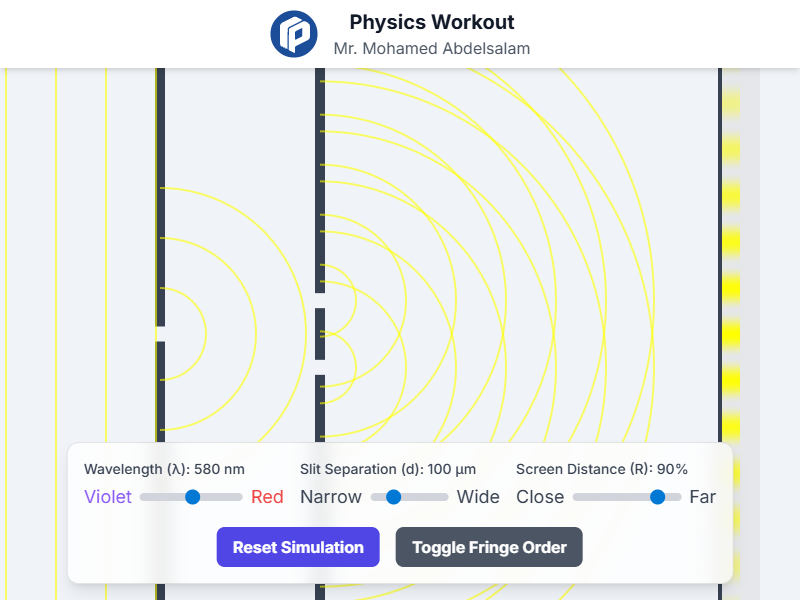The width and height of the screenshot is (800, 600).
Task: Select the slit separation slider thumb
Action: point(395,497)
